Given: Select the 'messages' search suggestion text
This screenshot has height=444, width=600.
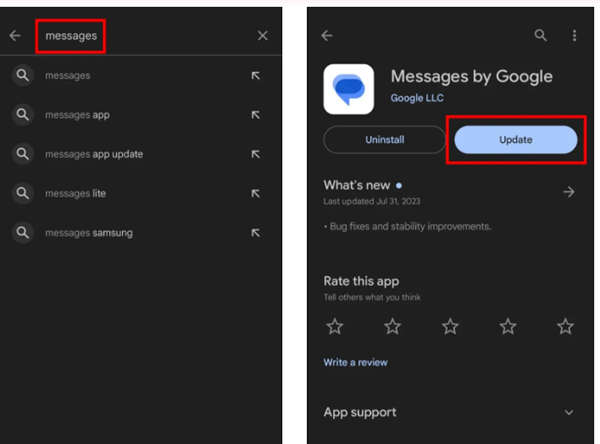Looking at the screenshot, I should pos(68,76).
